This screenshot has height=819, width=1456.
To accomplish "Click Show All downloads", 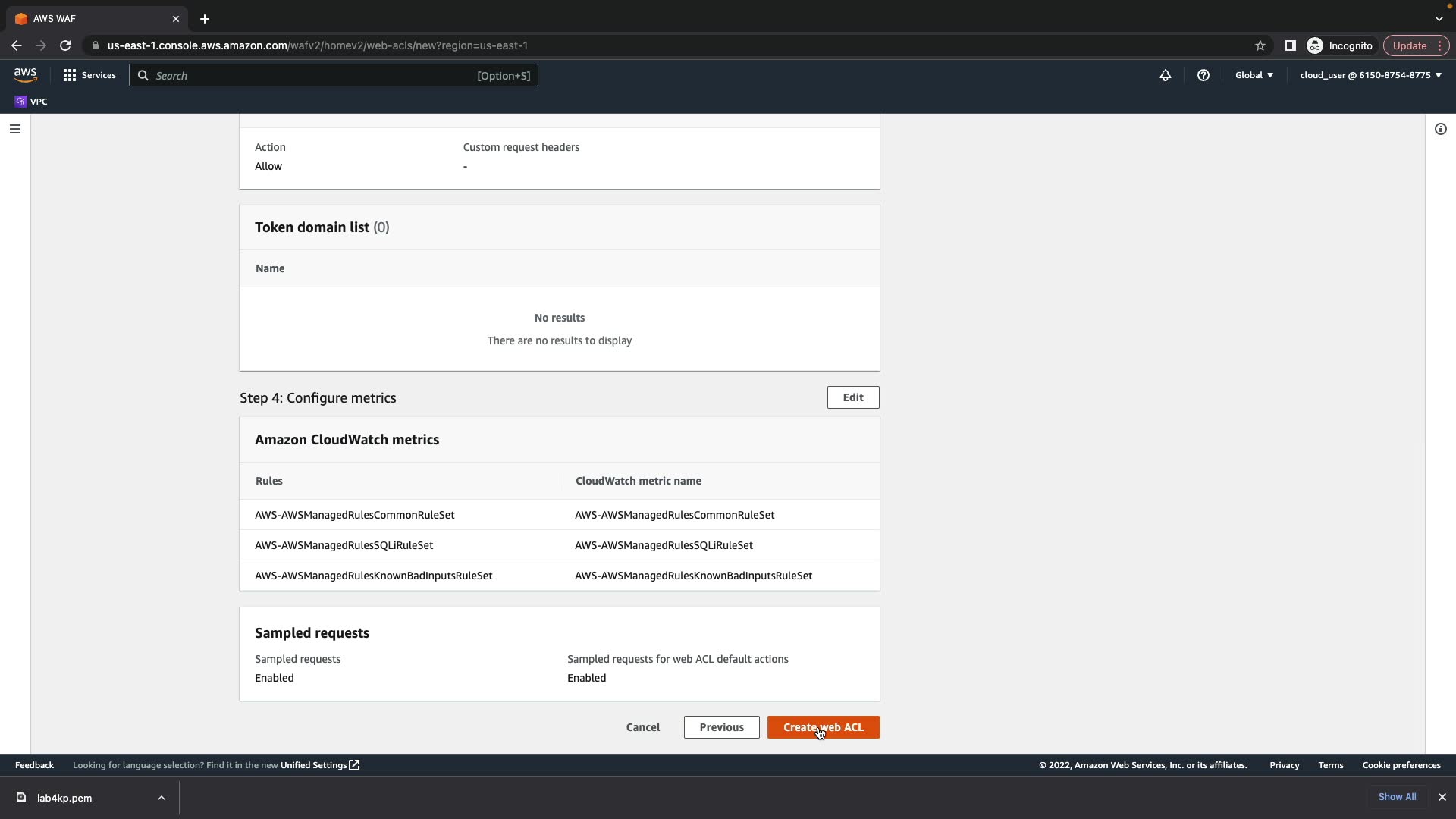I will pos(1397,797).
